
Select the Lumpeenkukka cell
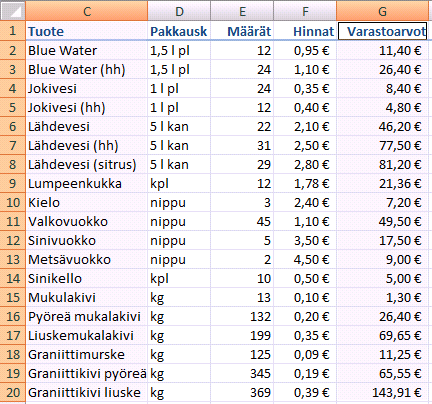point(87,183)
